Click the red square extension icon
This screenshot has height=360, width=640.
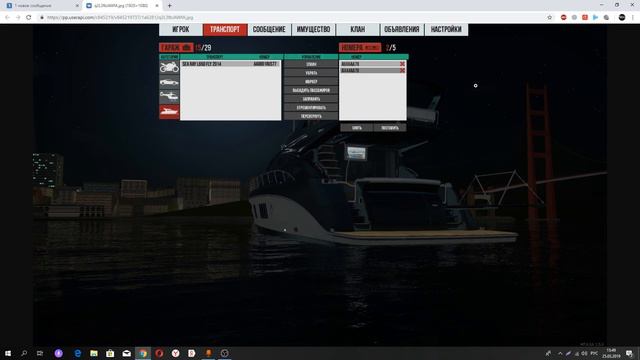(585, 18)
